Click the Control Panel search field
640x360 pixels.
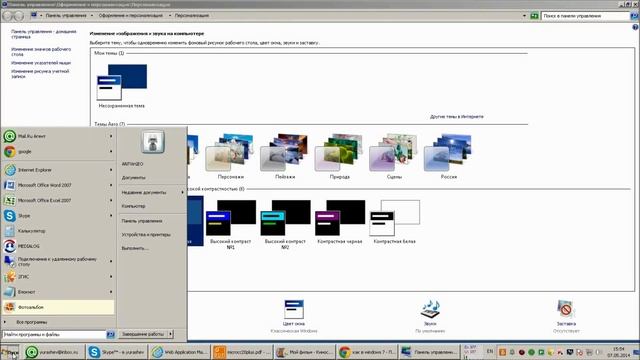click(585, 16)
